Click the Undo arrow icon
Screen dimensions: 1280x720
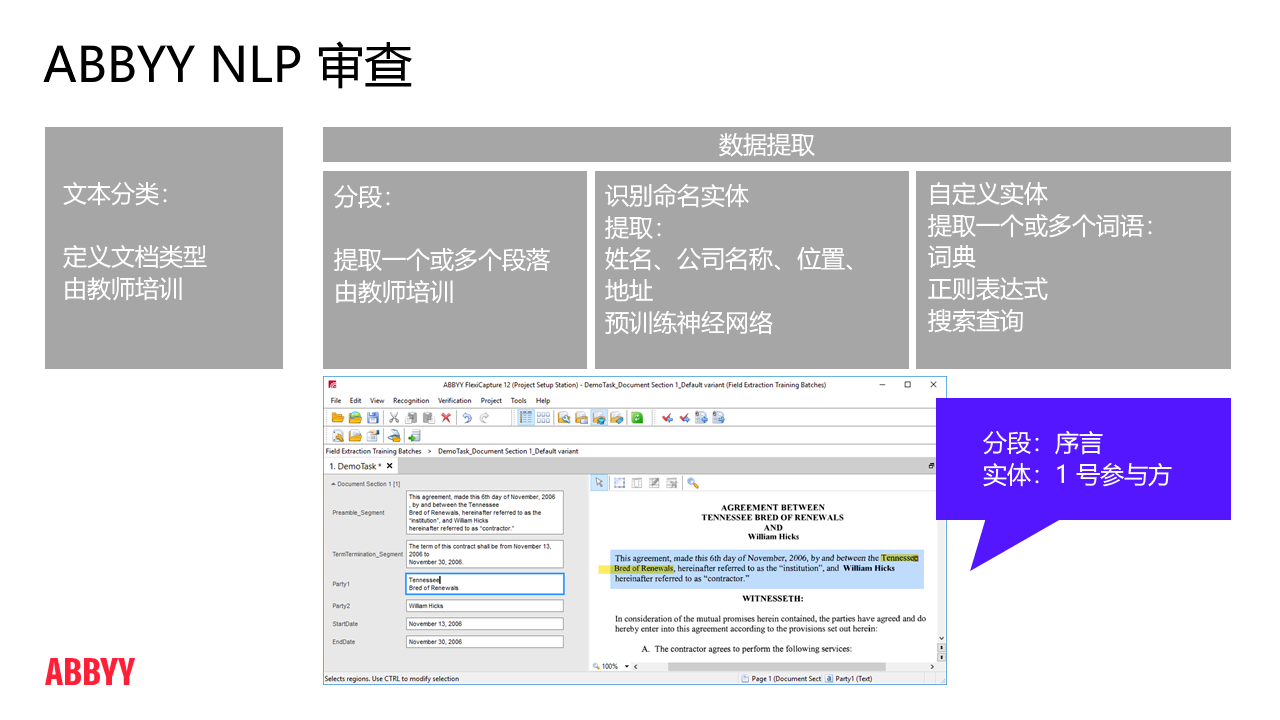tap(467, 418)
